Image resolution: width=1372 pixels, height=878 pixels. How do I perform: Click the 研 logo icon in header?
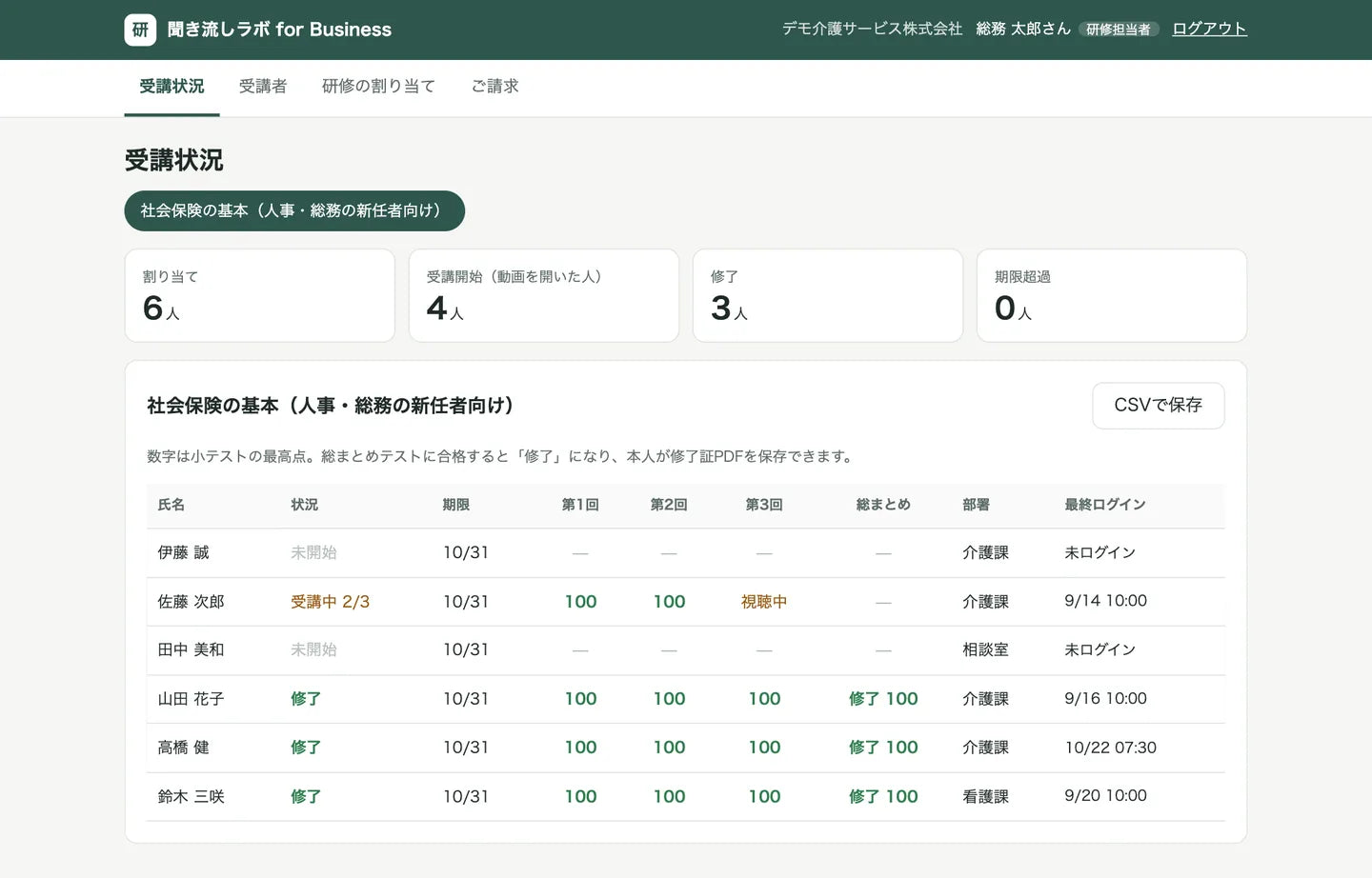point(140,30)
